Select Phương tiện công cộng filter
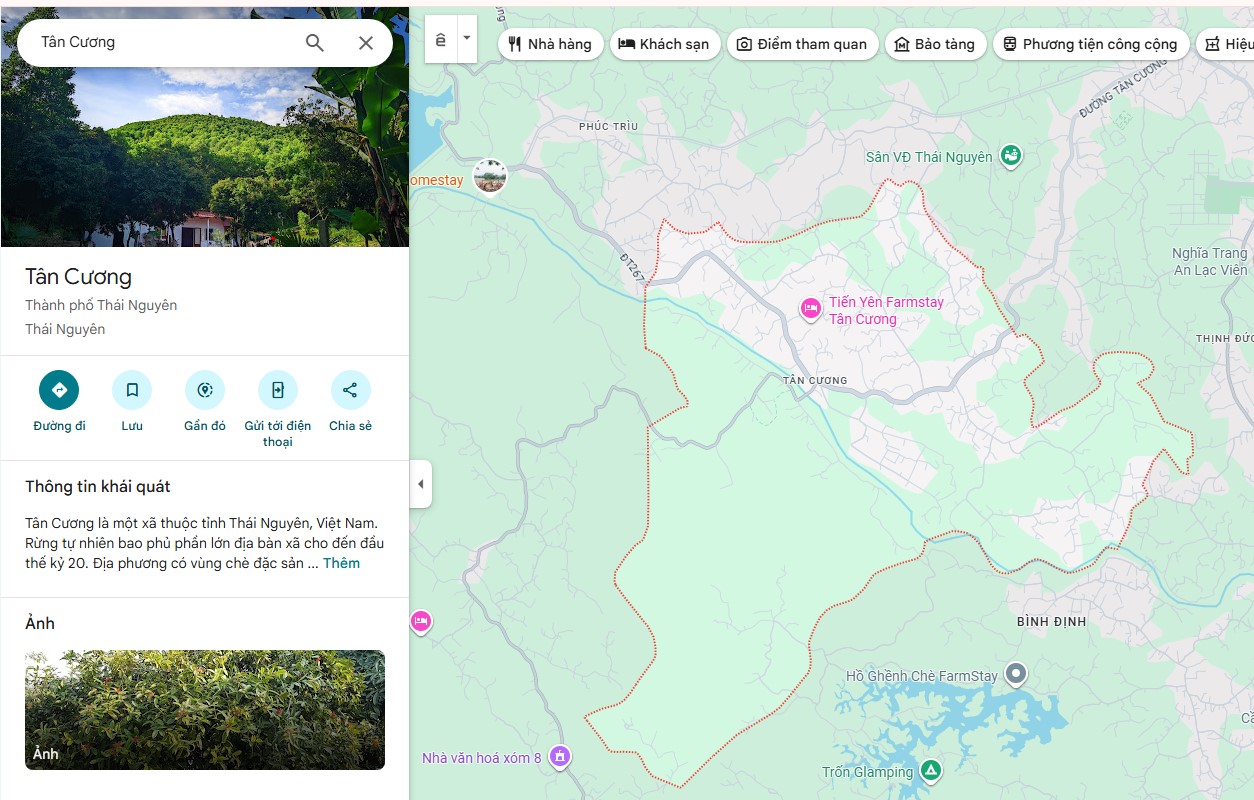Image resolution: width=1254 pixels, height=800 pixels. pyautogui.click(x=1090, y=44)
